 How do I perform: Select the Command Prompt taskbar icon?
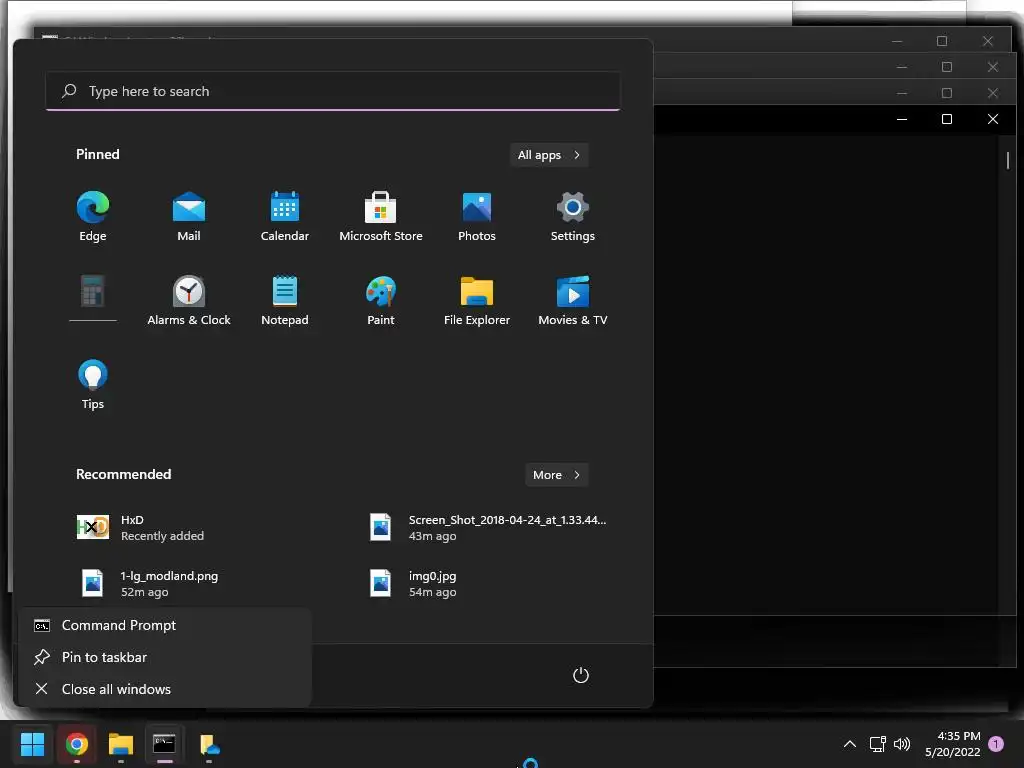165,744
